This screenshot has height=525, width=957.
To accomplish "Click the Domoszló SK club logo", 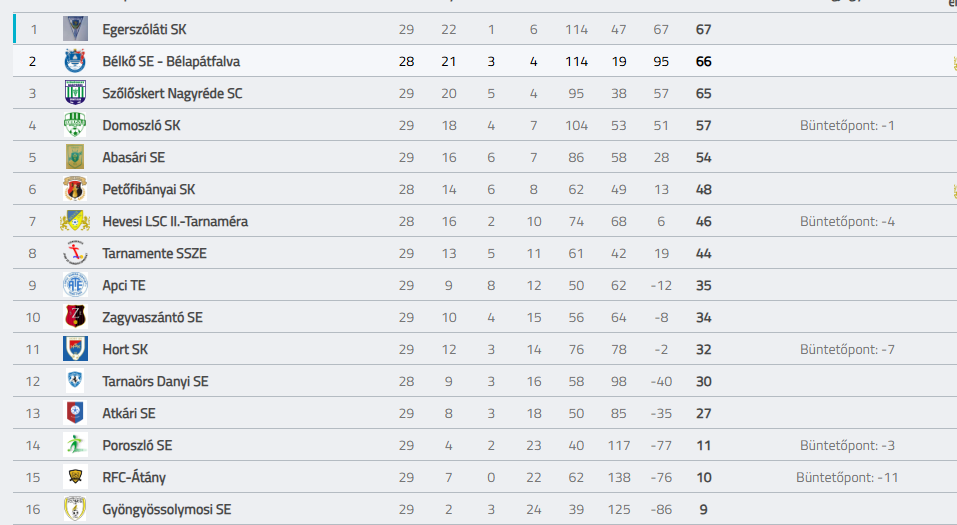I will [75, 125].
